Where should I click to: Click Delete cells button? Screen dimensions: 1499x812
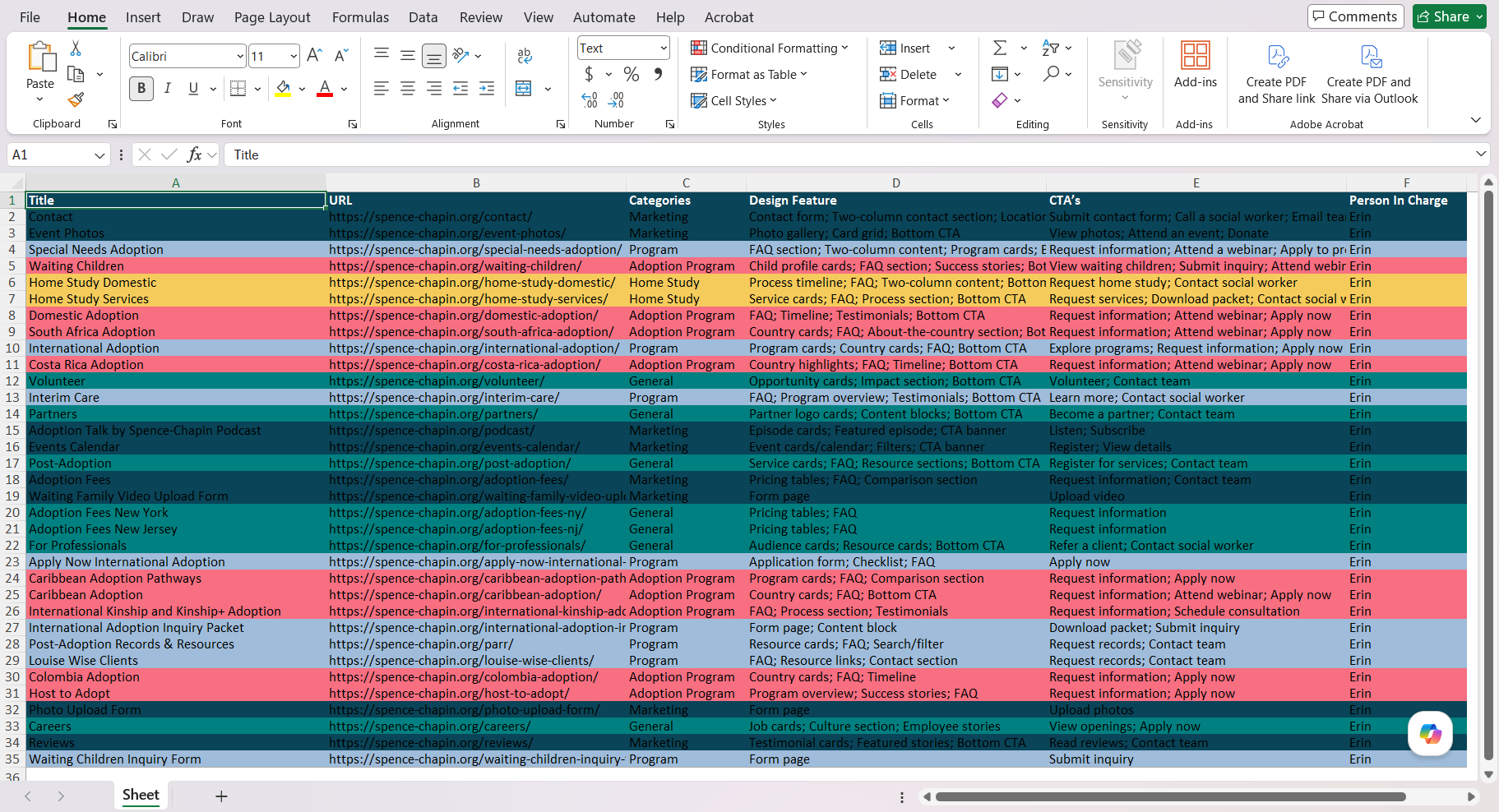click(909, 75)
